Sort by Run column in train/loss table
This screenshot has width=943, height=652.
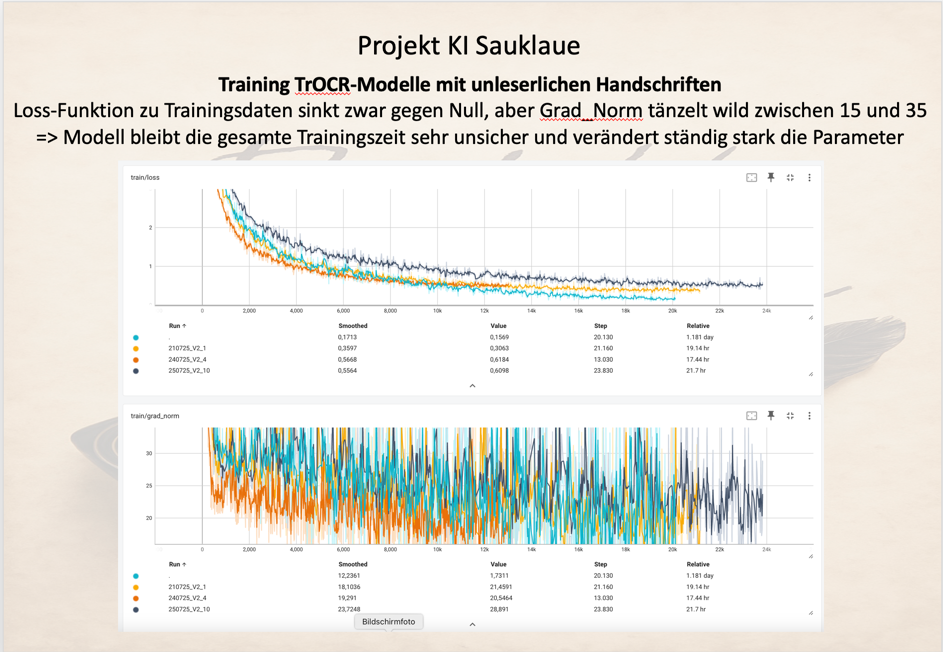point(177,325)
